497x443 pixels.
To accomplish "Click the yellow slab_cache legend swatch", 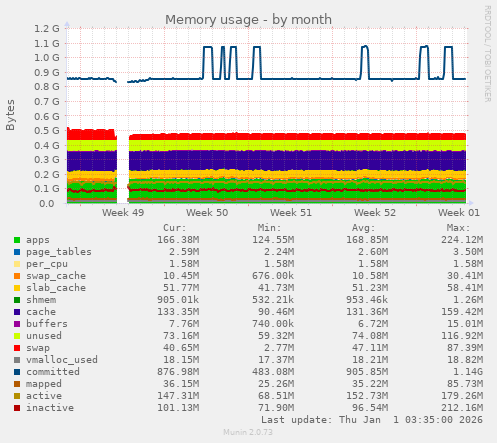I will pyautogui.click(x=17, y=288).
